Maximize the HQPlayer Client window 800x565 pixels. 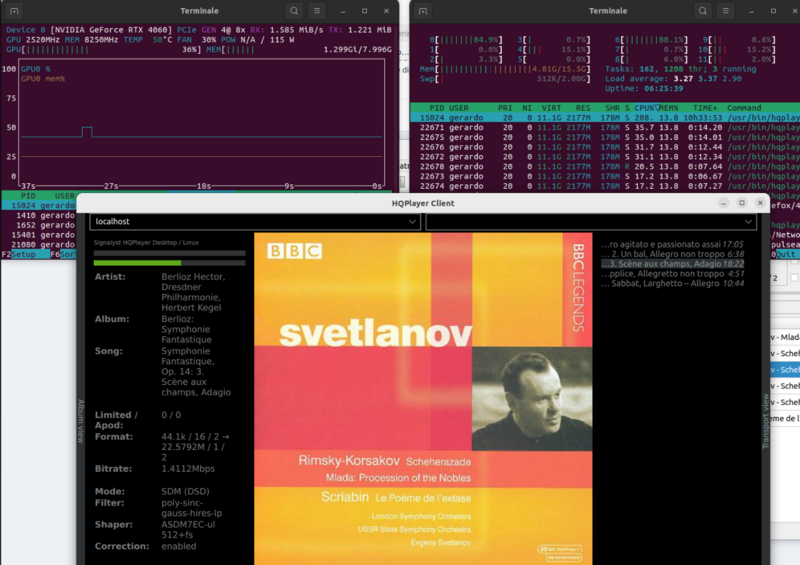(x=741, y=203)
